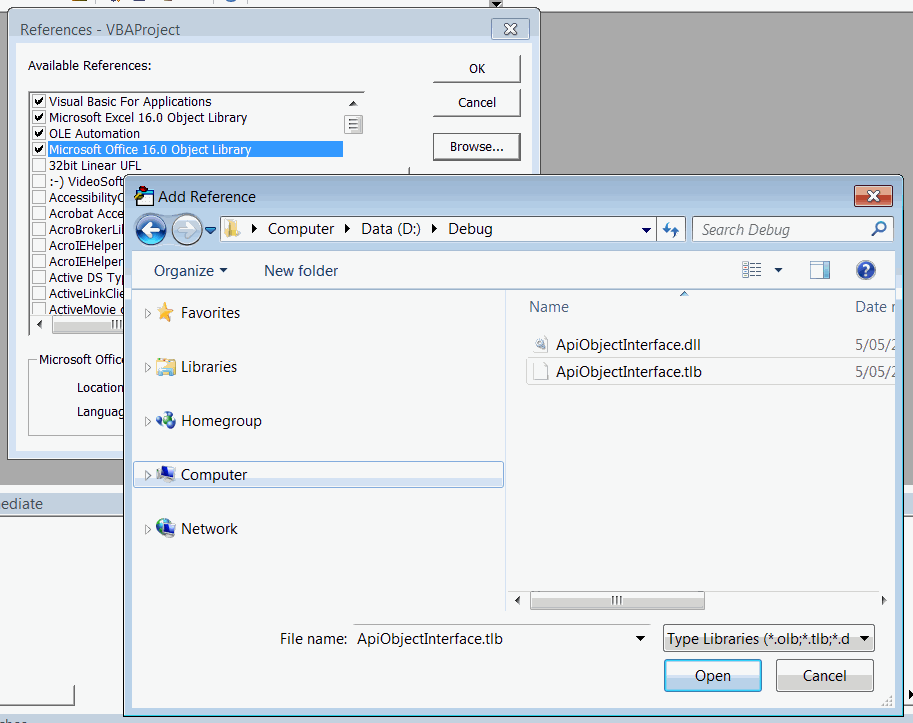Check the Accessibility reference box

[x=39, y=197]
